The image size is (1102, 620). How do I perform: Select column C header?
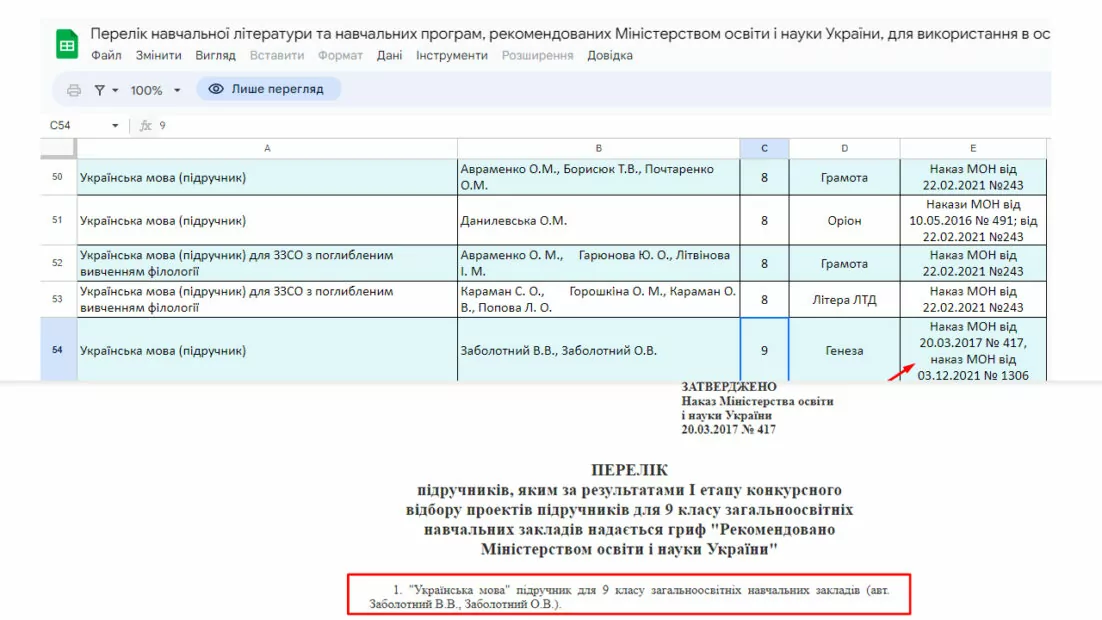(x=765, y=148)
